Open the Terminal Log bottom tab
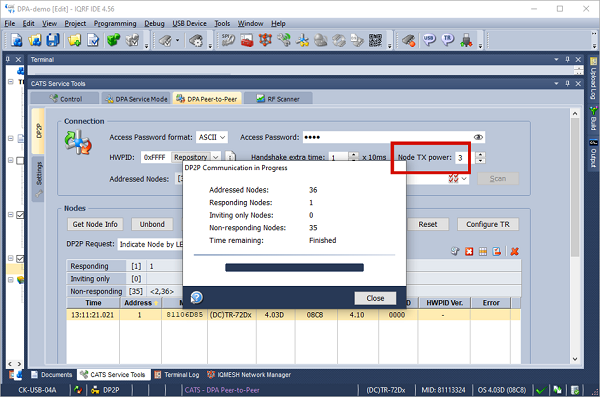 177,375
